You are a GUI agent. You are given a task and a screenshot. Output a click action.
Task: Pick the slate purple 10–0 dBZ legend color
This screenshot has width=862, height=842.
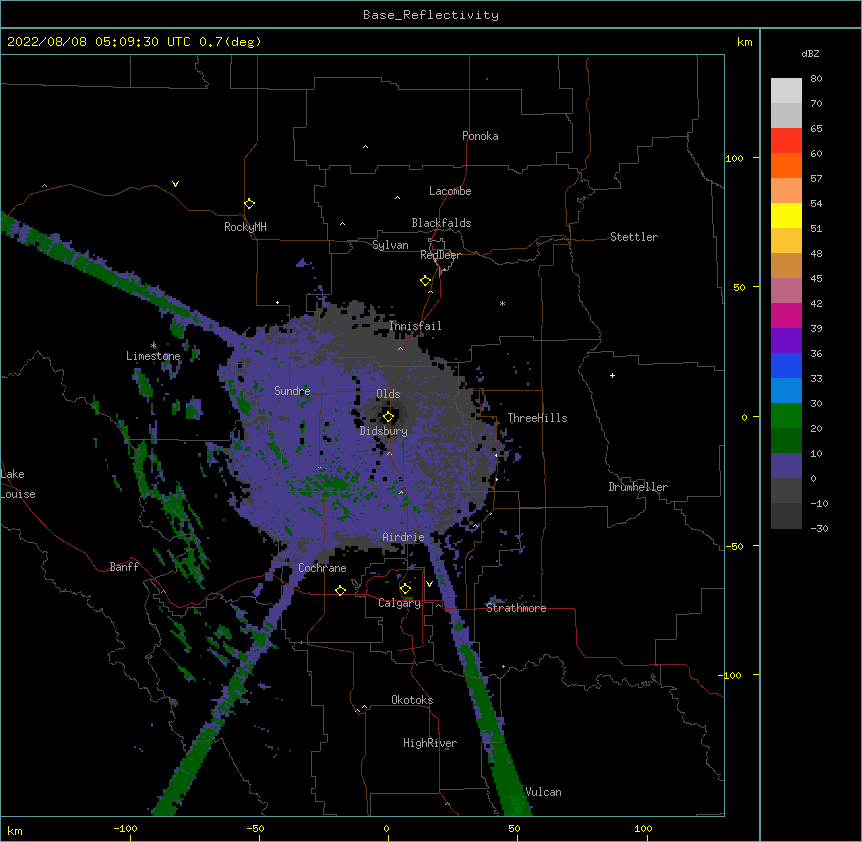coord(786,466)
